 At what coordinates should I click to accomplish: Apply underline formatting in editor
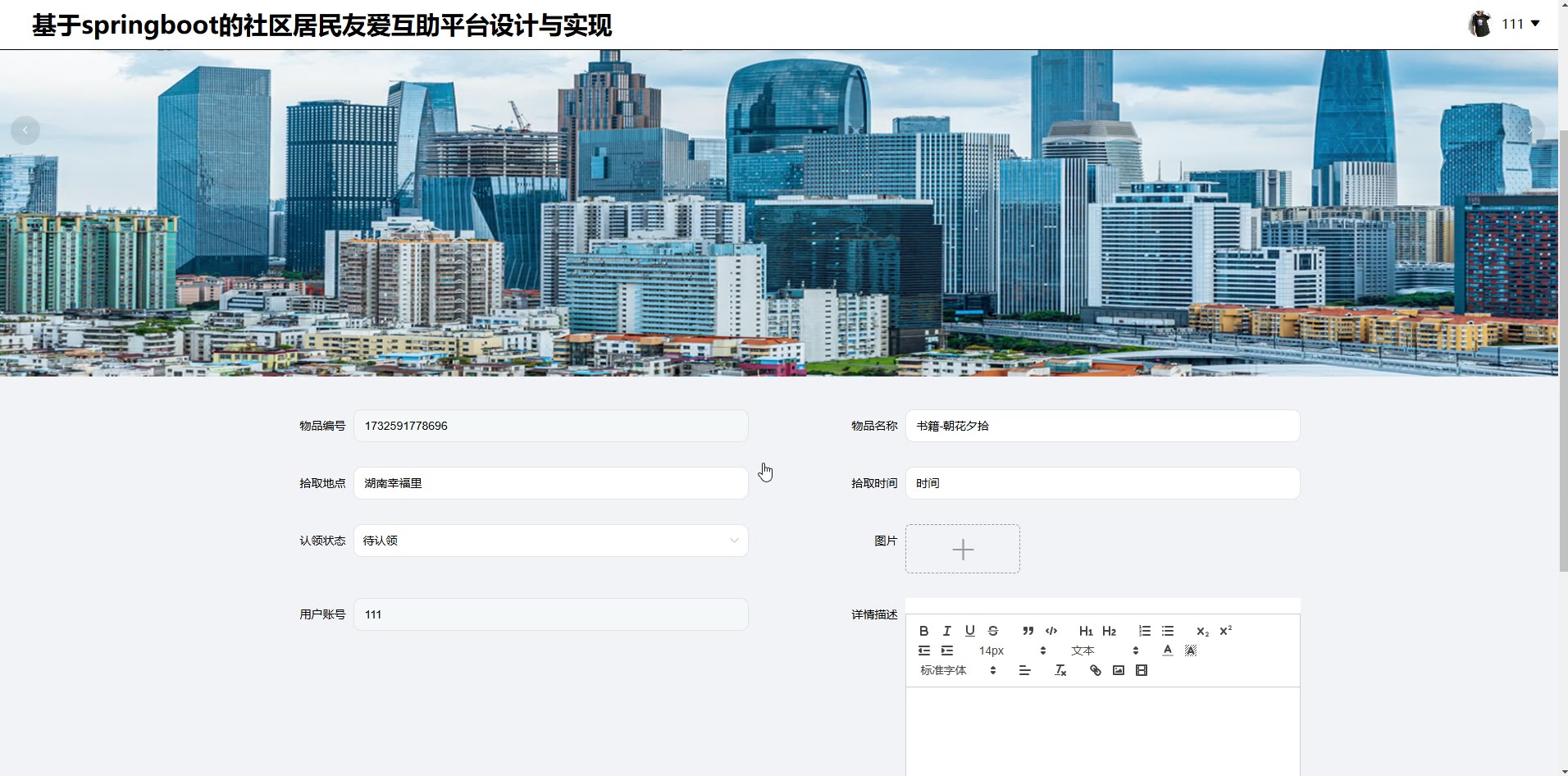969,631
